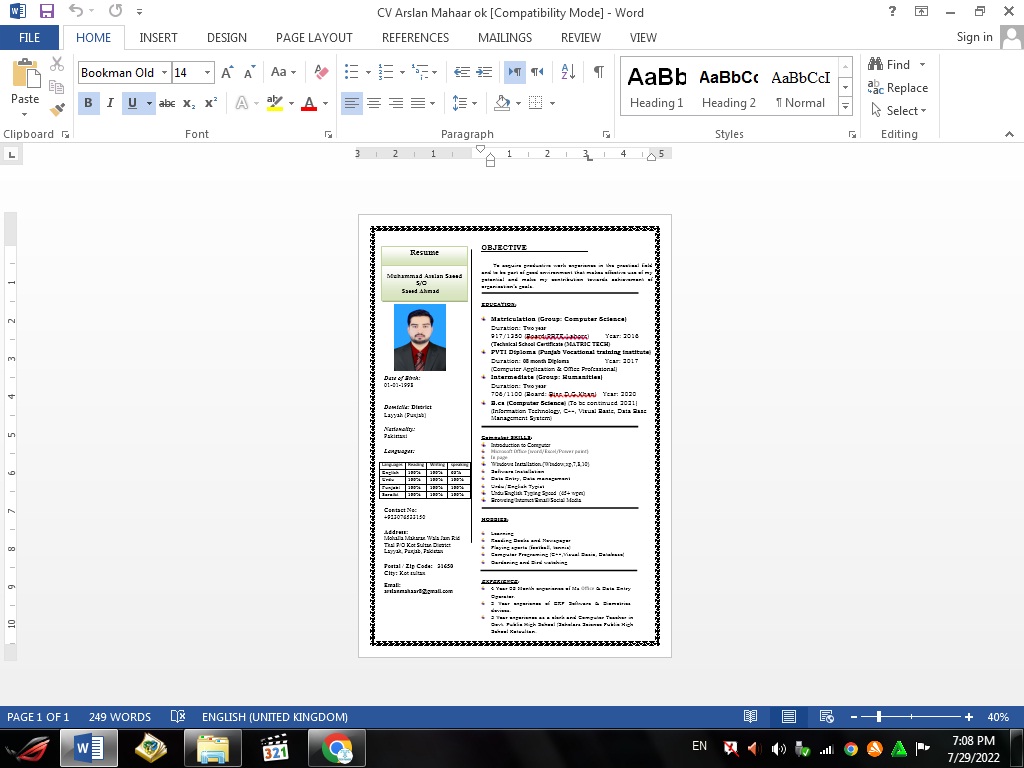Toggle bold formatting on selected text
Image resolution: width=1024 pixels, height=768 pixels.
[x=88, y=103]
